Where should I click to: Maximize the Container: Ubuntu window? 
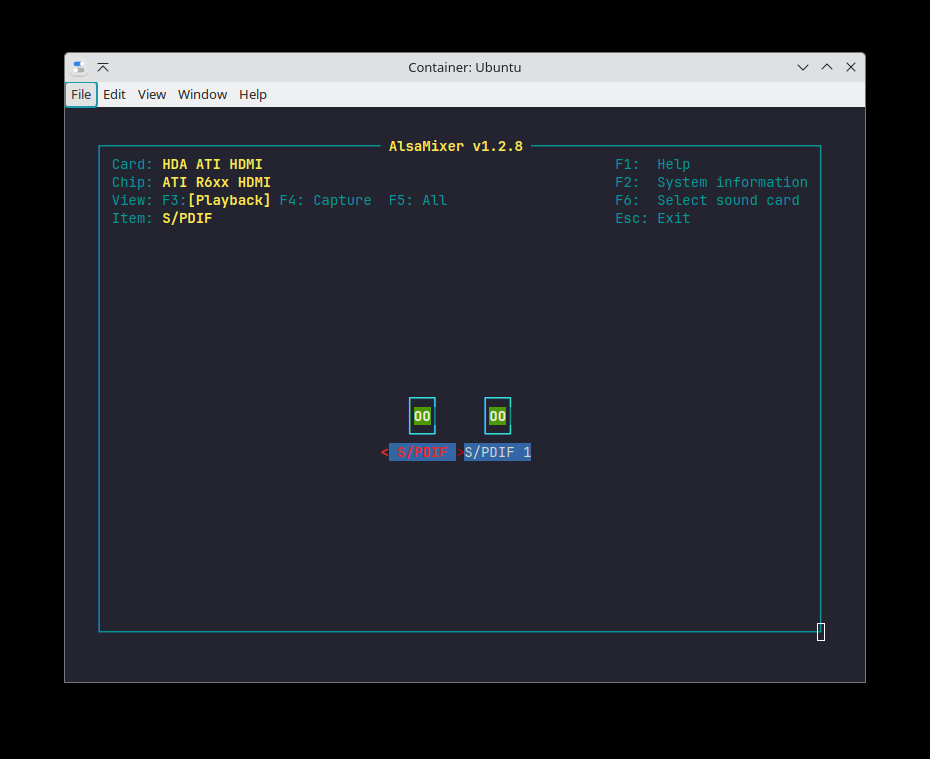pos(827,68)
